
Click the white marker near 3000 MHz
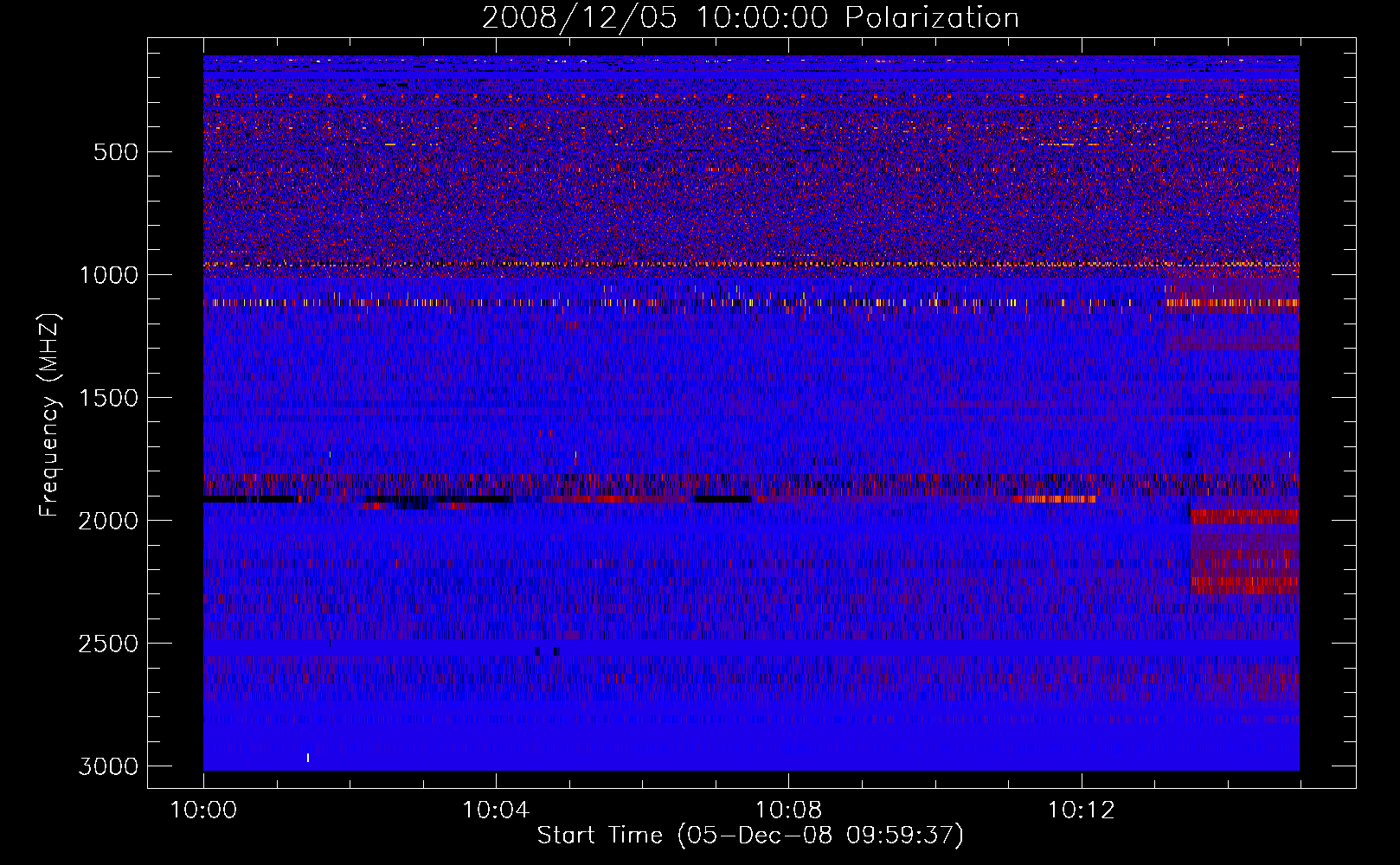308,758
